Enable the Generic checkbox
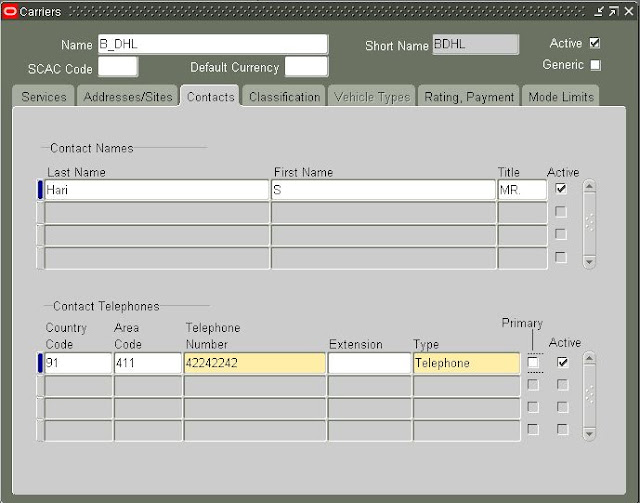The width and height of the screenshot is (640, 503). tap(596, 65)
